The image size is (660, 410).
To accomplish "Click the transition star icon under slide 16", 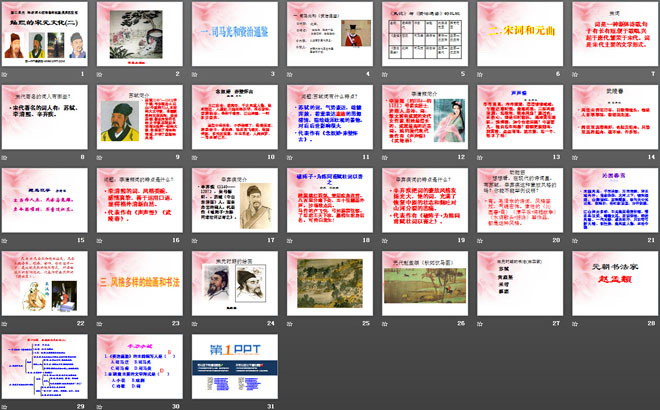I will [x=100, y=241].
